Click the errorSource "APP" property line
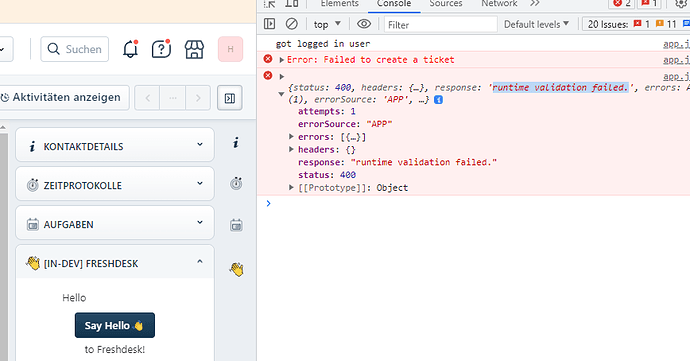 tap(345, 124)
